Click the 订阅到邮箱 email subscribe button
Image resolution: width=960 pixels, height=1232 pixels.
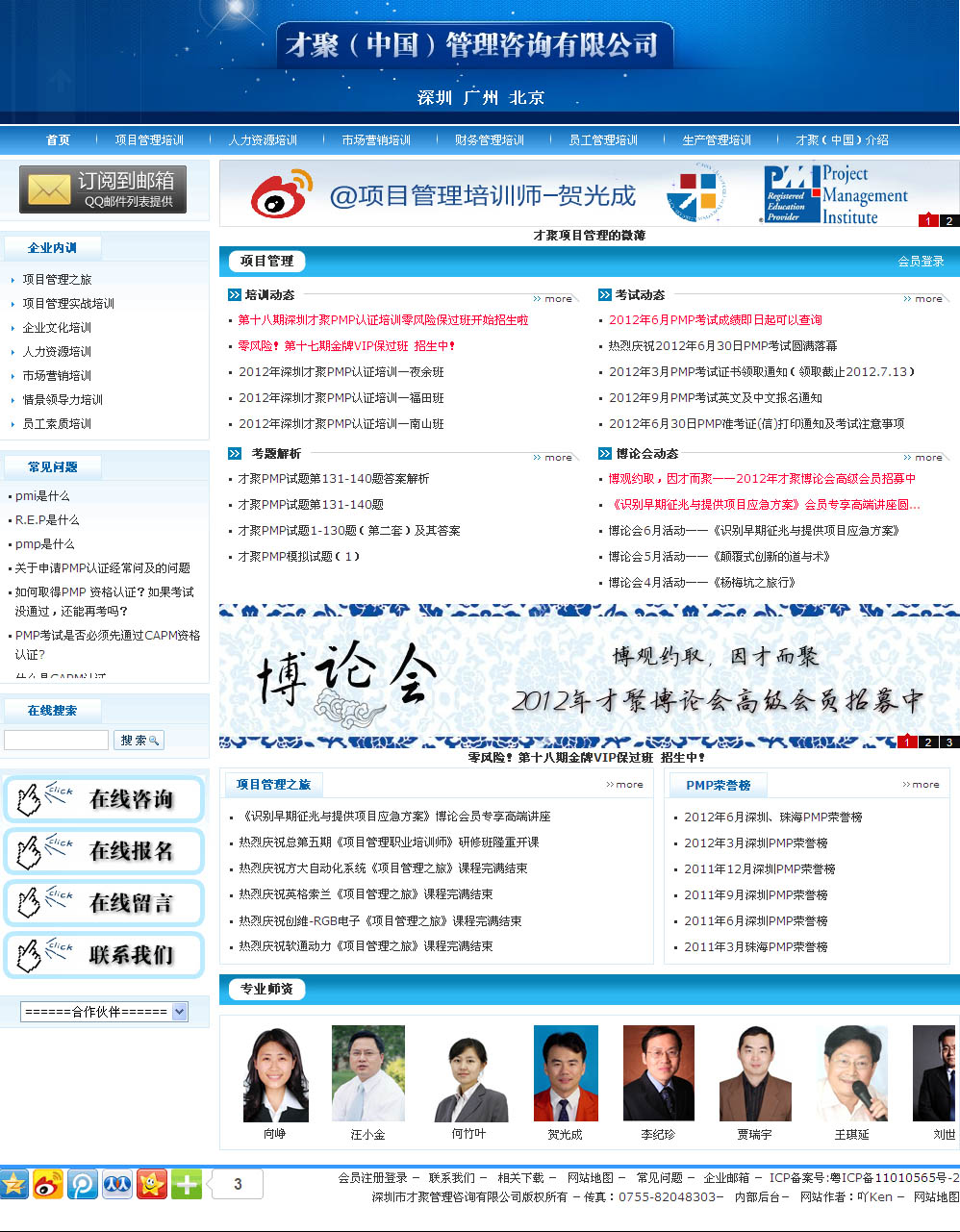(103, 189)
